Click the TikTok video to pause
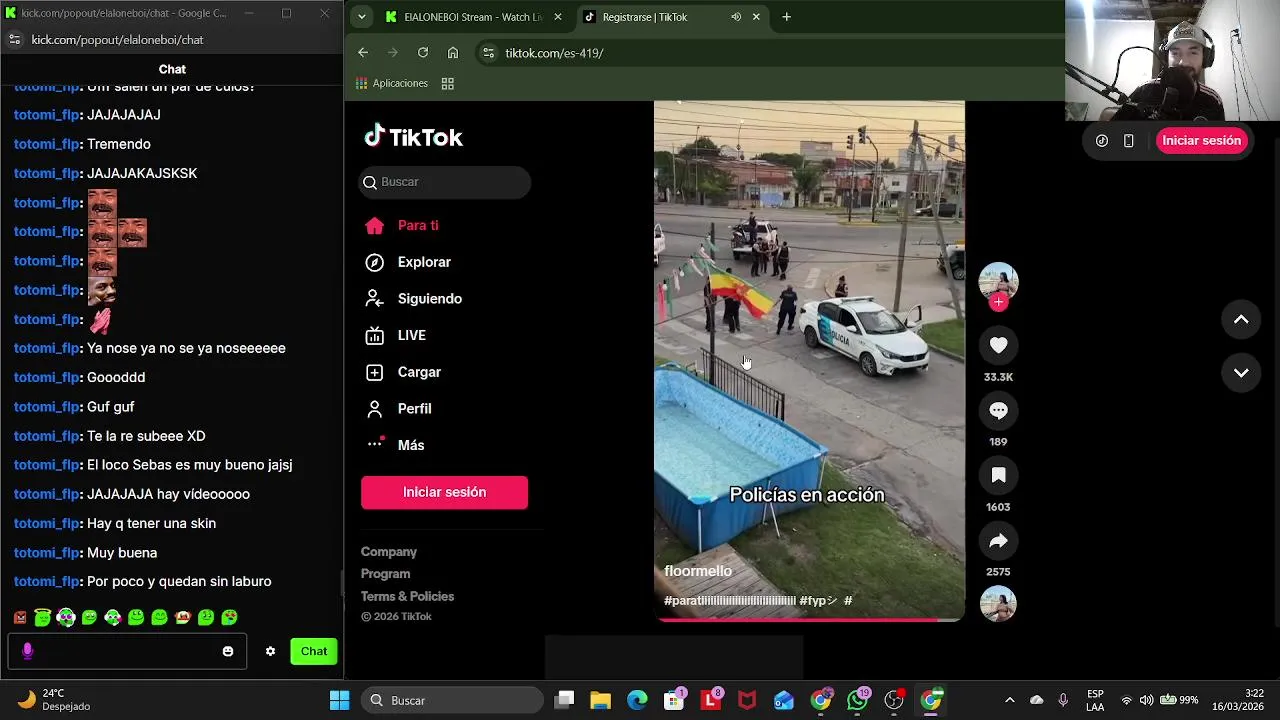 pos(809,360)
